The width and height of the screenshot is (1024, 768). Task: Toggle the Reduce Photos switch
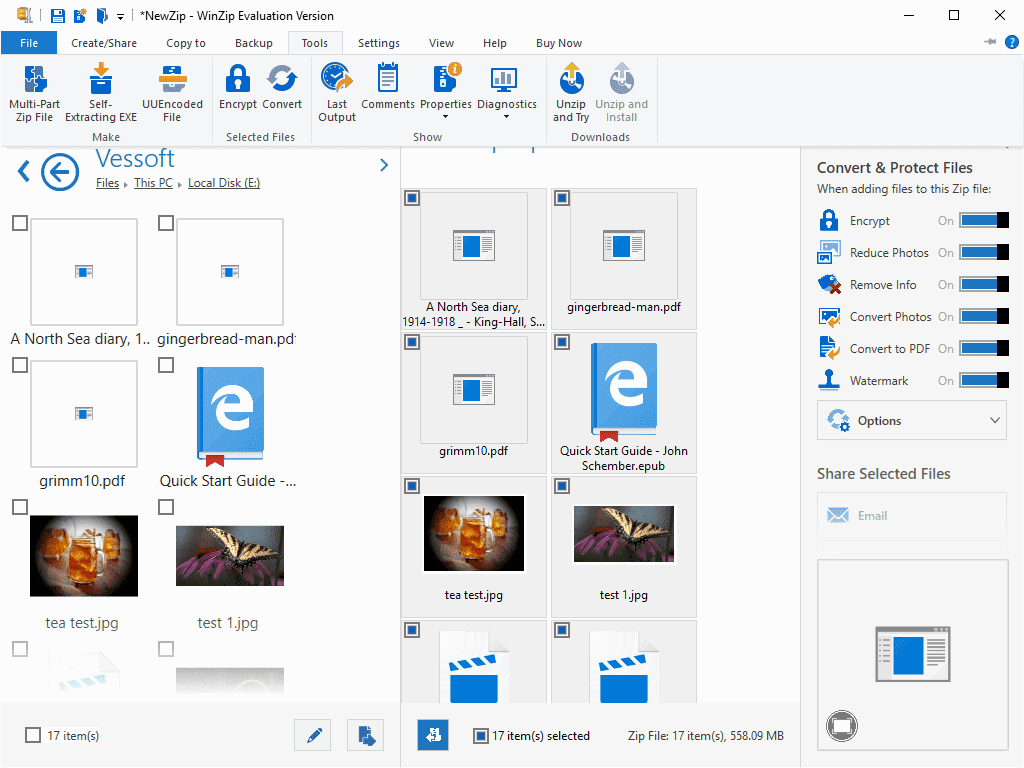[x=984, y=253]
